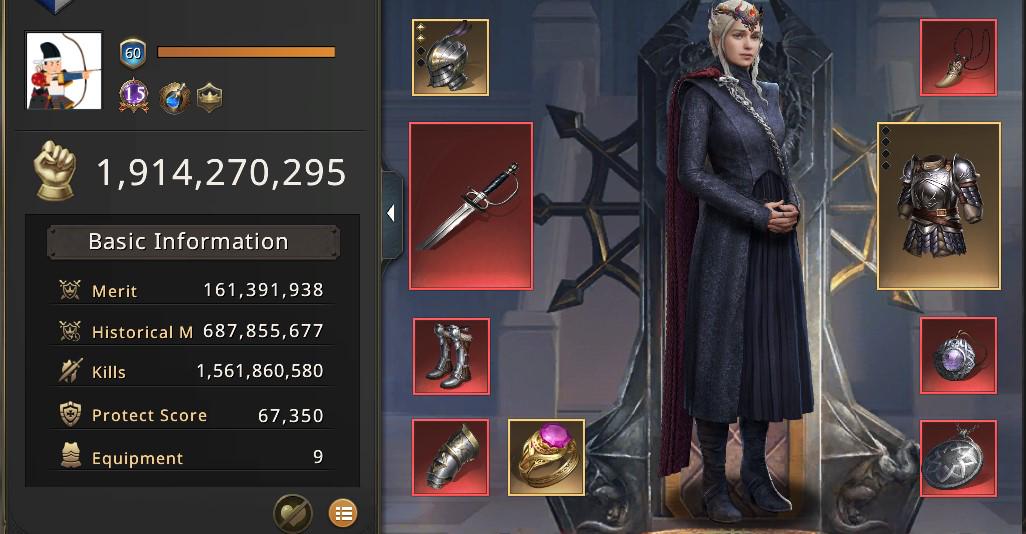Collapse the left info panel arrow
The height and width of the screenshot is (534, 1026).
click(x=391, y=213)
